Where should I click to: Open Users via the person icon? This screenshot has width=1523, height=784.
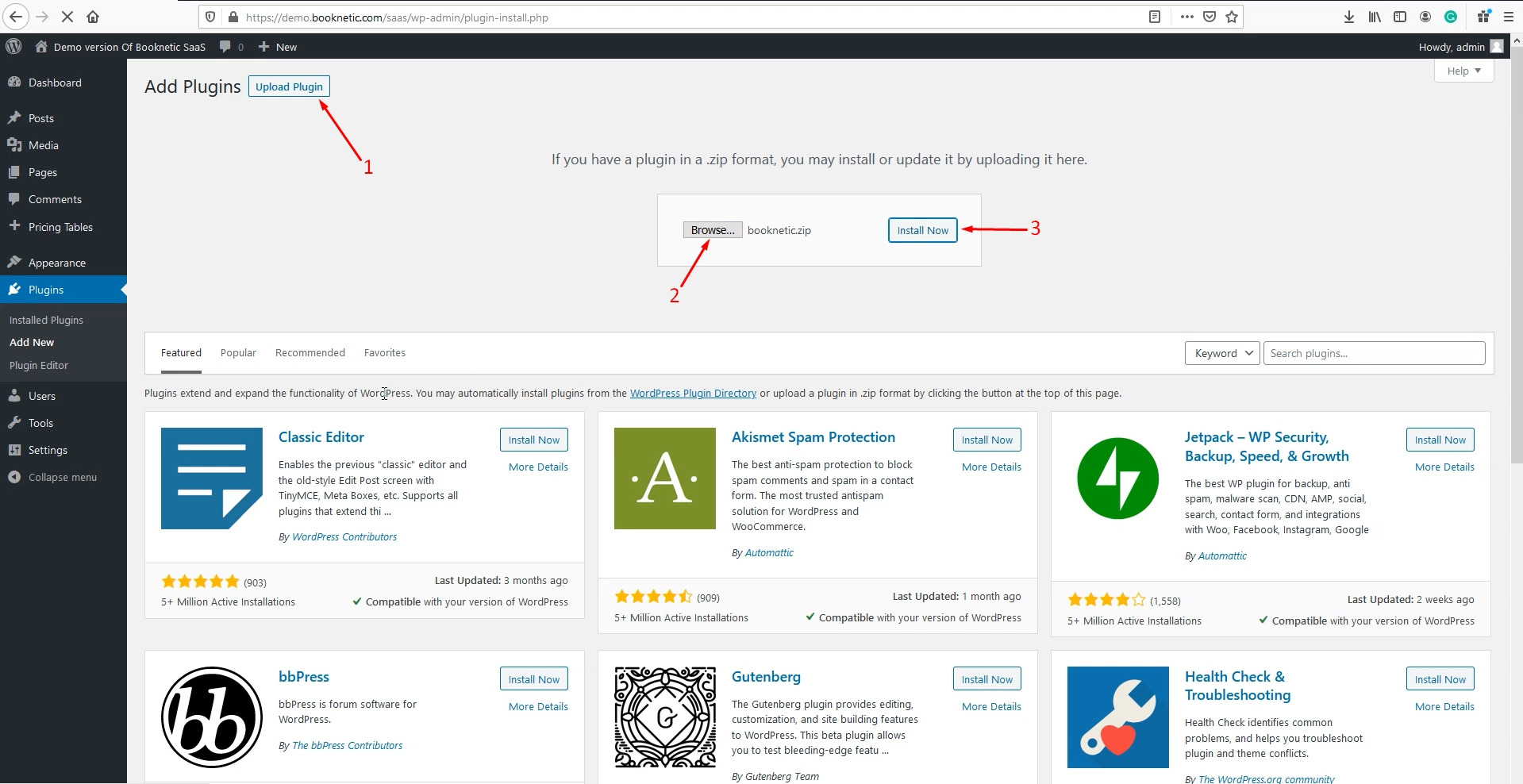16,395
